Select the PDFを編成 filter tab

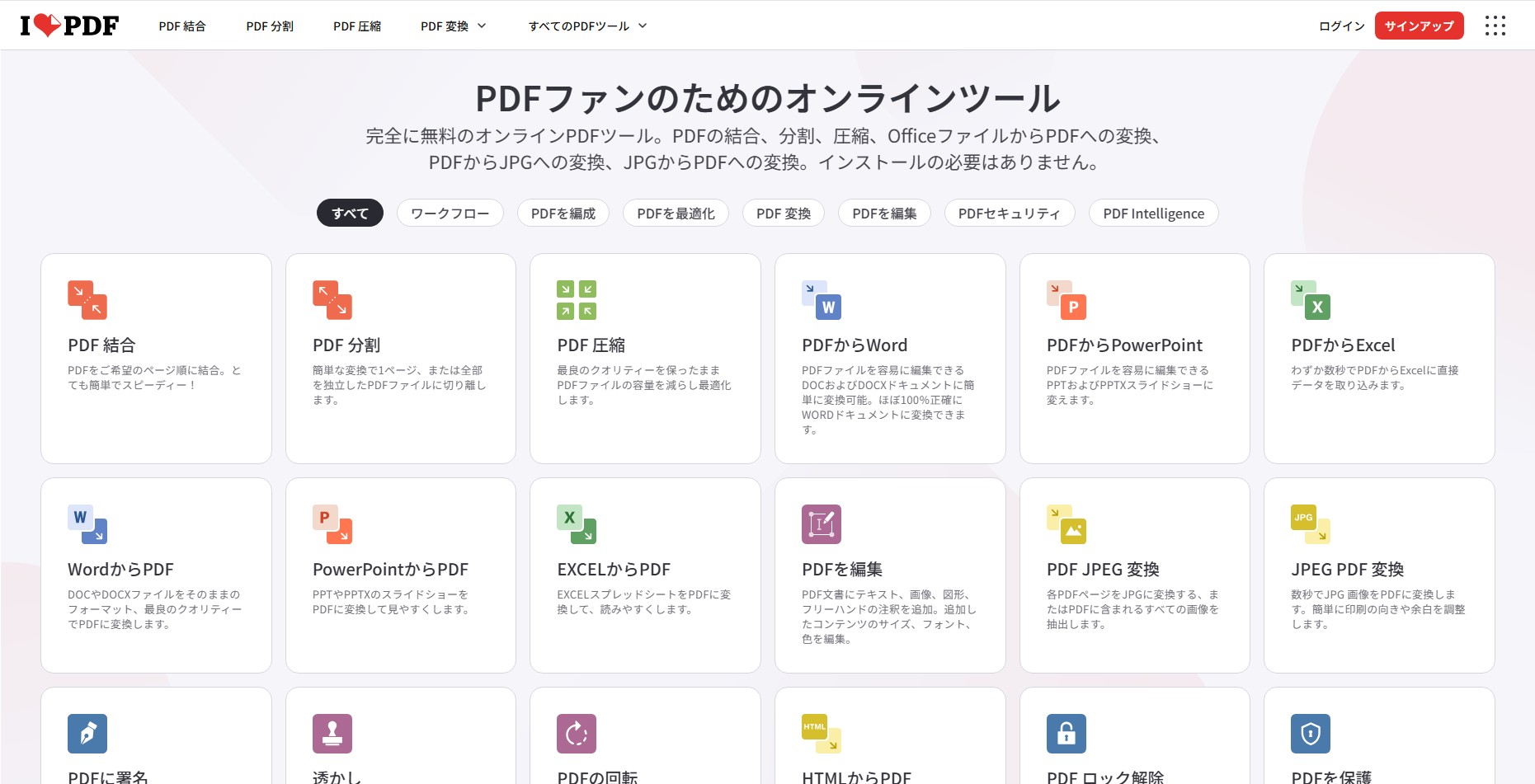click(x=563, y=213)
